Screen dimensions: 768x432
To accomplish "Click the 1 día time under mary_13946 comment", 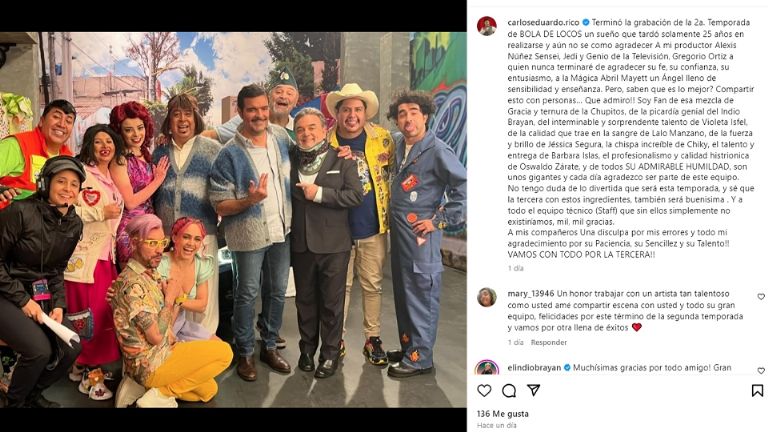I will click(x=515, y=342).
